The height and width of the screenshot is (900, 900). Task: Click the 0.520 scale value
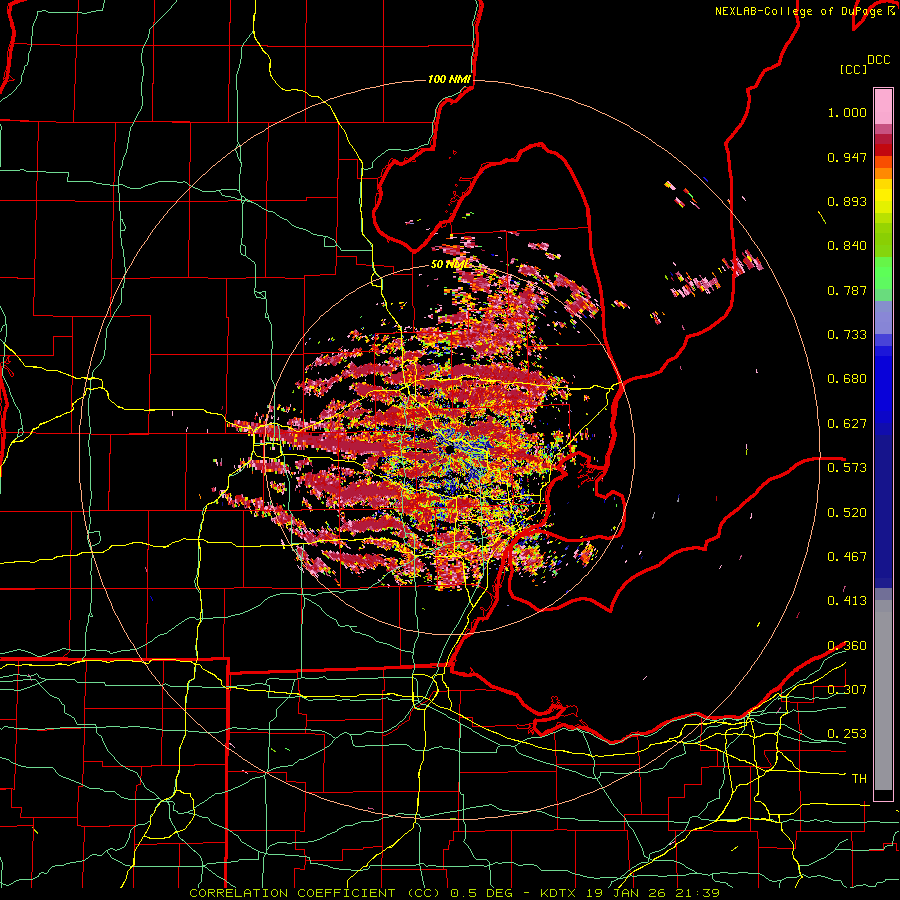[x=847, y=513]
